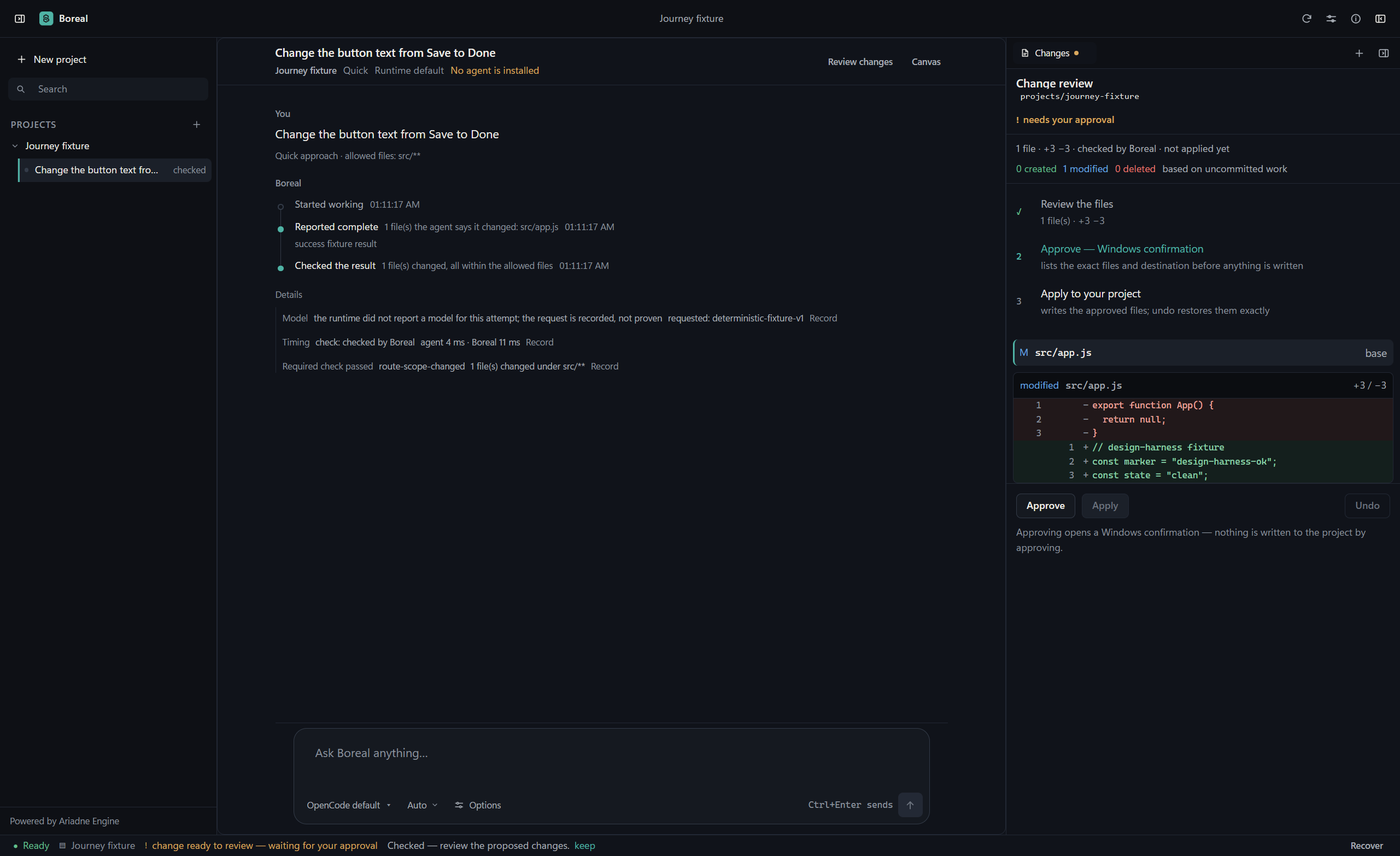Add a project with the PROJECTS plus icon
This screenshot has height=856, width=1400.
(197, 125)
